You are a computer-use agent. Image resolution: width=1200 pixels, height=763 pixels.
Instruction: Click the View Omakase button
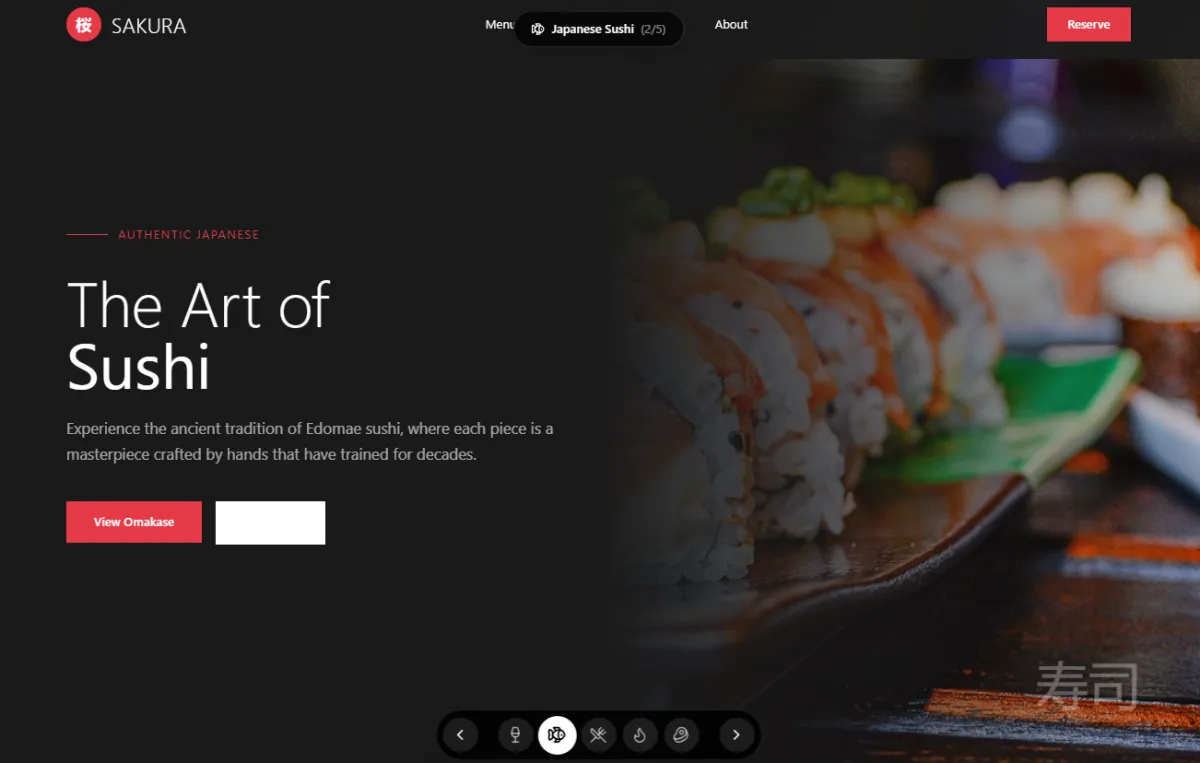(134, 522)
